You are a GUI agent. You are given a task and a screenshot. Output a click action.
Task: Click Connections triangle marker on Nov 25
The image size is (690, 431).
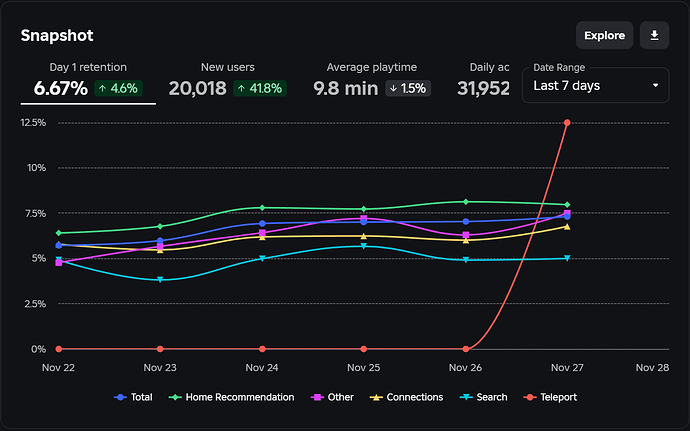pyautogui.click(x=363, y=236)
